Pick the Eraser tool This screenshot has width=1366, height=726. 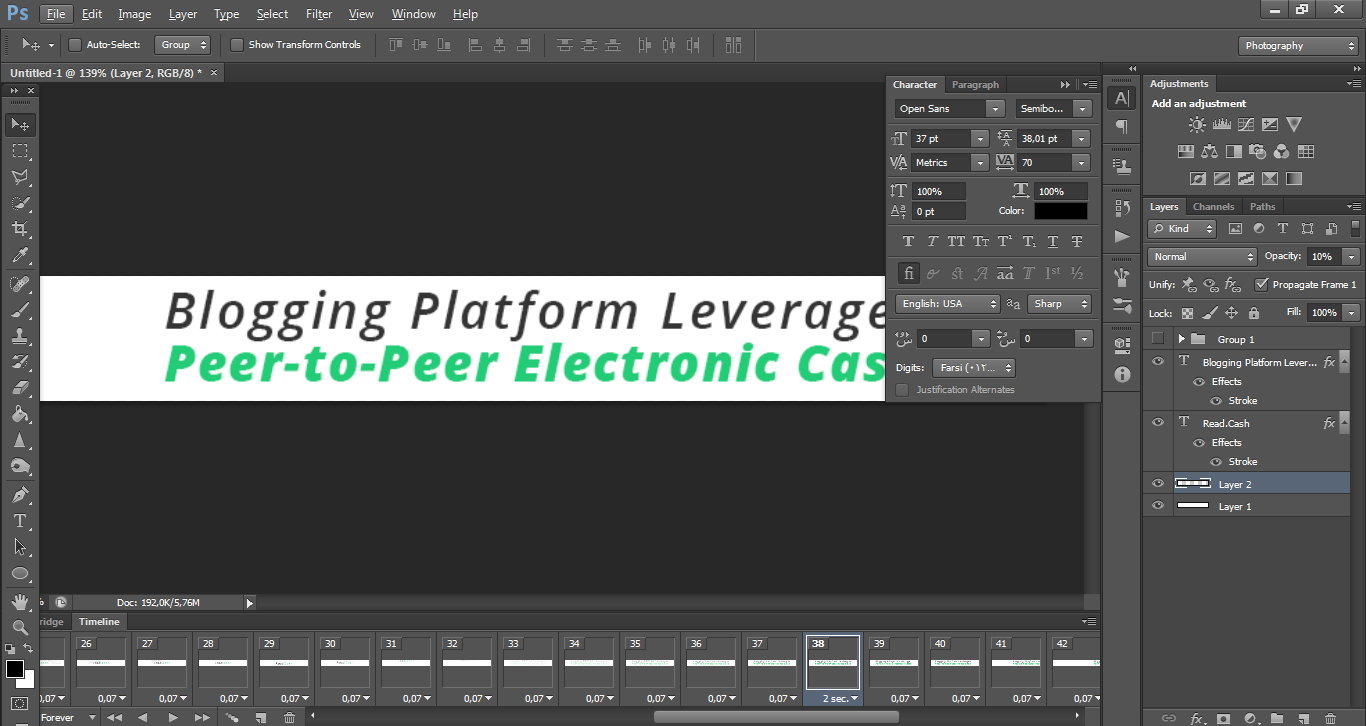20,388
